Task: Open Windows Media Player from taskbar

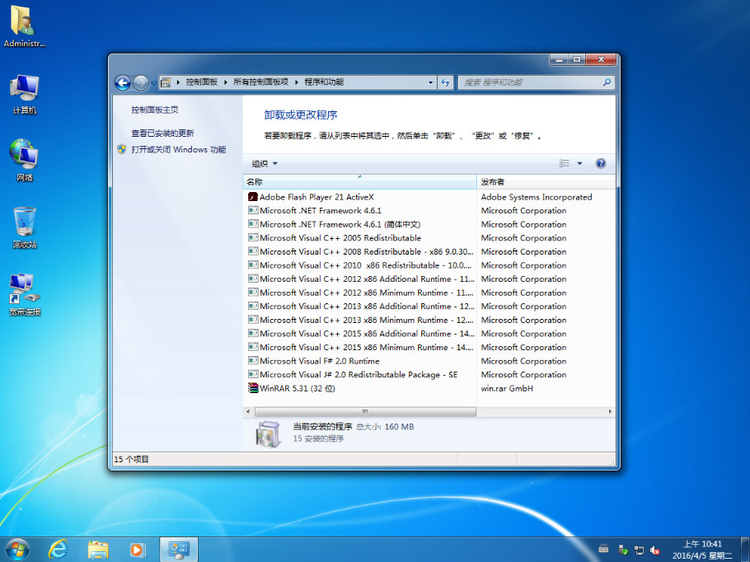Action: (137, 550)
